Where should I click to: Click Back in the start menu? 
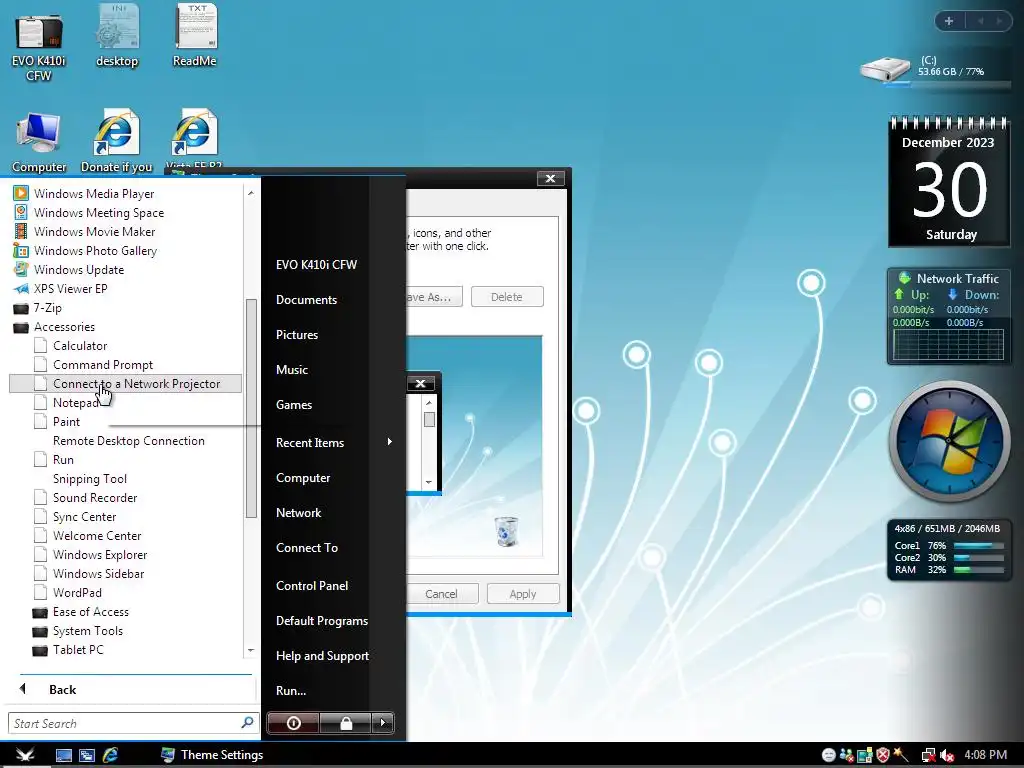pyautogui.click(x=62, y=690)
